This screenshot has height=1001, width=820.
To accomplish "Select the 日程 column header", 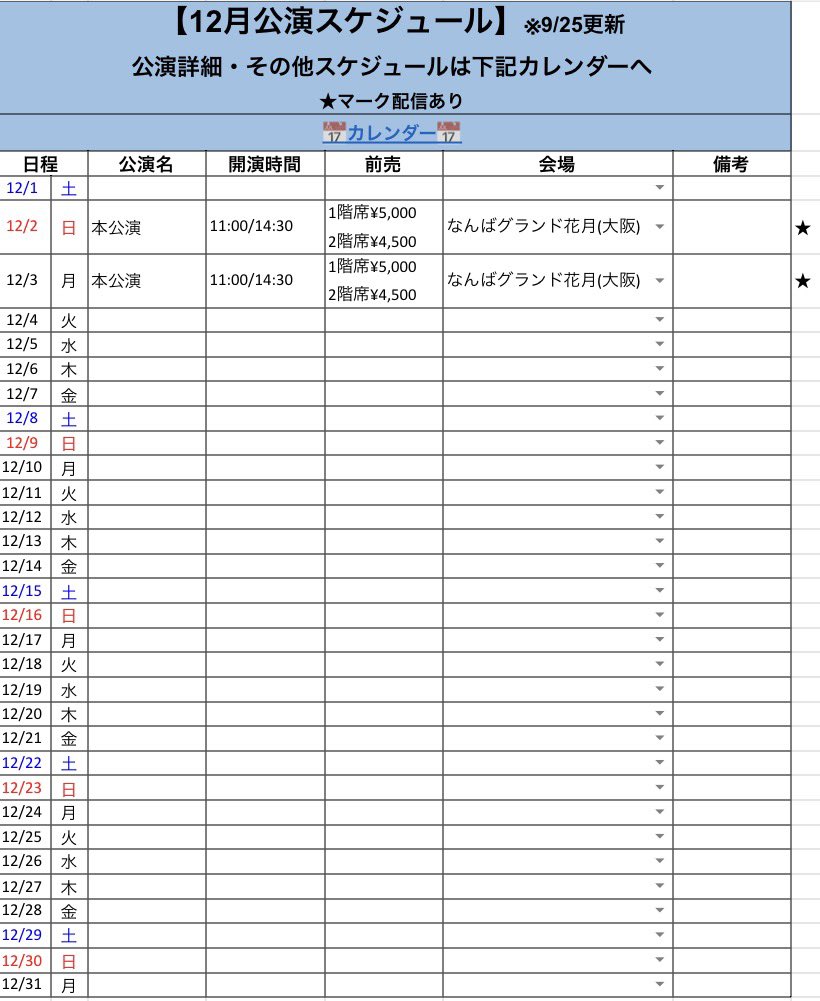I will [x=43, y=164].
